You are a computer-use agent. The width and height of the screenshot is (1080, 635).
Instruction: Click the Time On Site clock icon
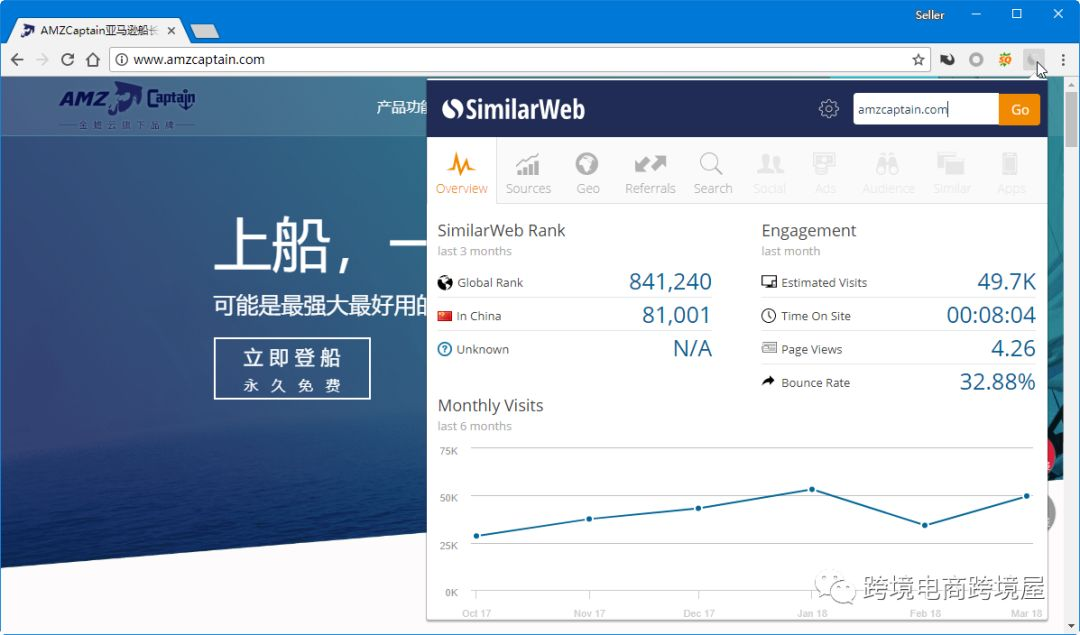pos(769,315)
